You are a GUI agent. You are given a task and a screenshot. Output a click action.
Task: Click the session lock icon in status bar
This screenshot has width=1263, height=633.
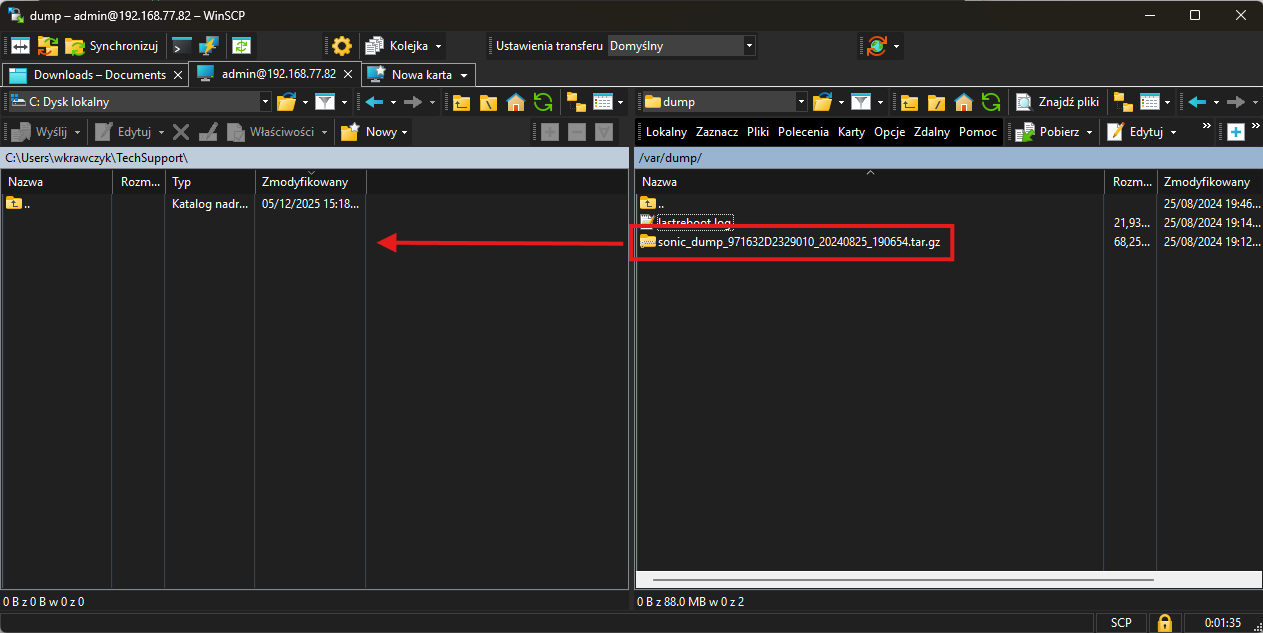pos(1164,622)
